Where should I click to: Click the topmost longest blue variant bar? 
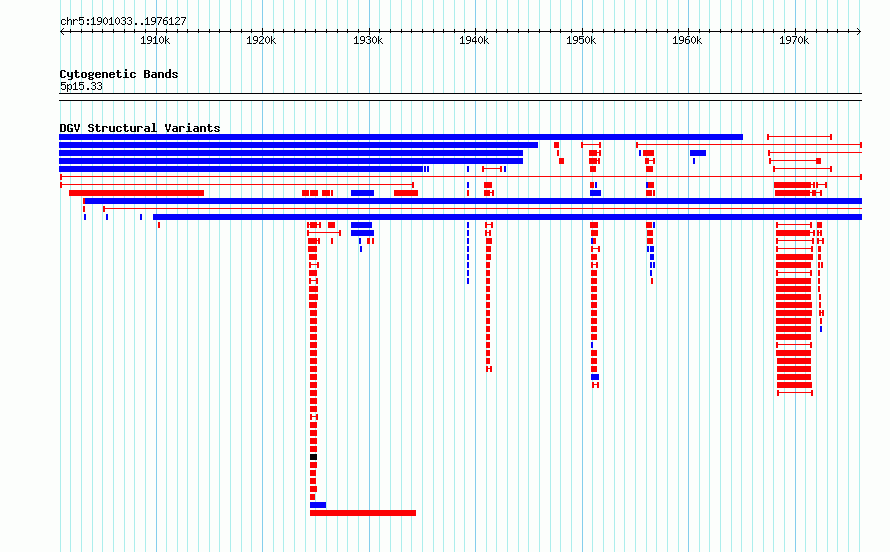point(401,137)
